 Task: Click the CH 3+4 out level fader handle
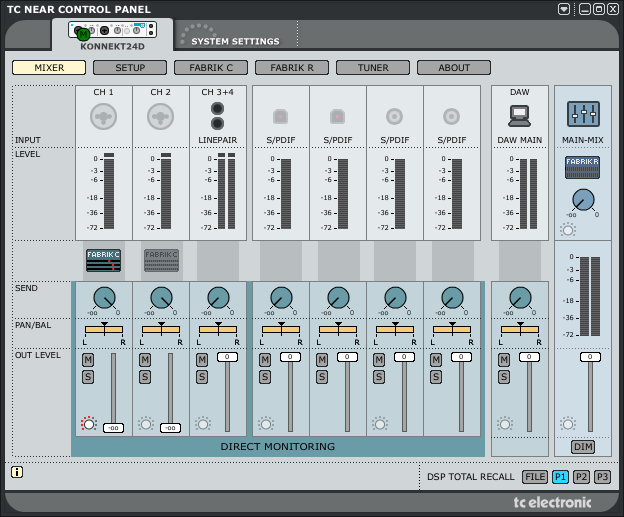[227, 357]
